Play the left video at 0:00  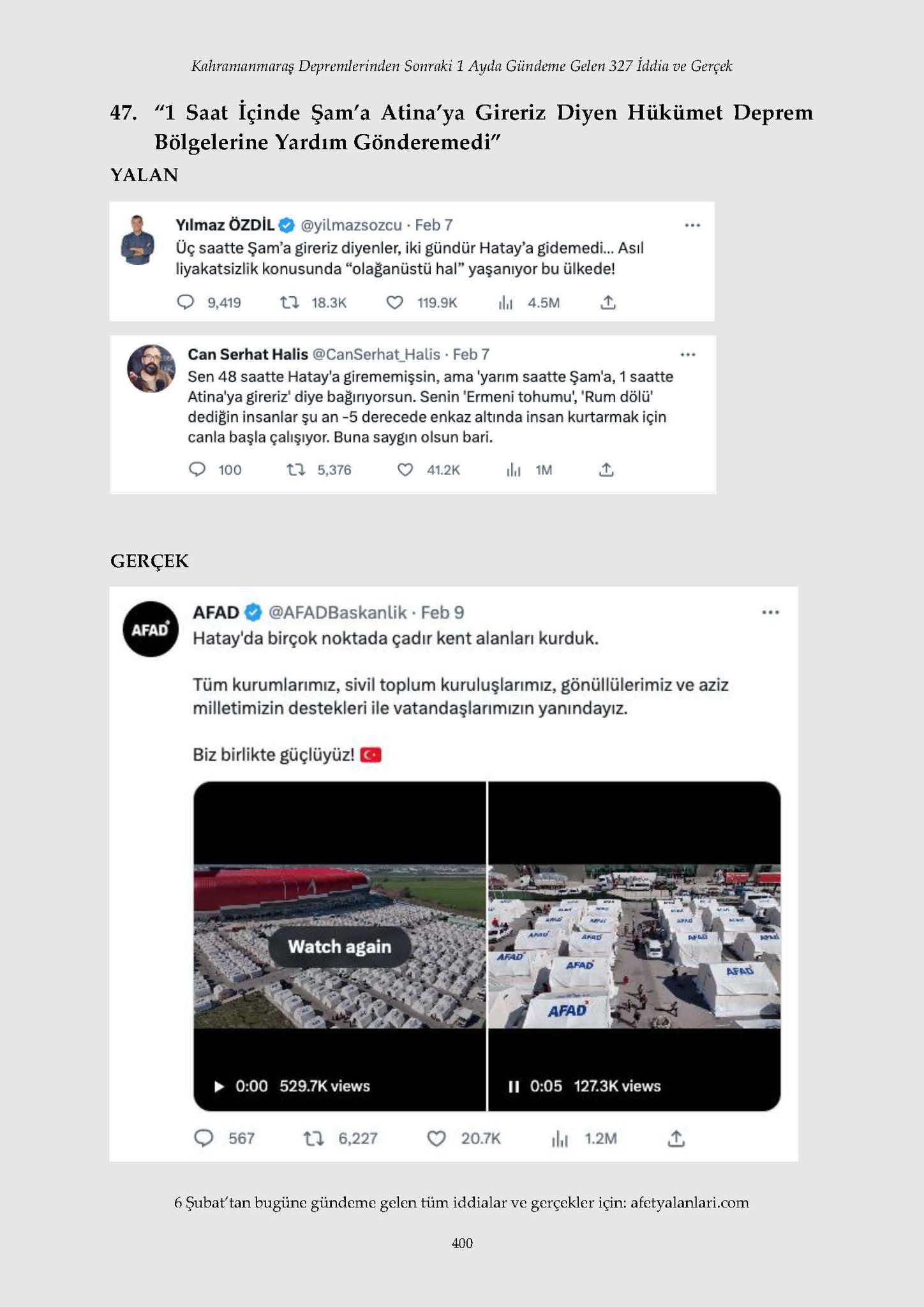[x=220, y=1086]
